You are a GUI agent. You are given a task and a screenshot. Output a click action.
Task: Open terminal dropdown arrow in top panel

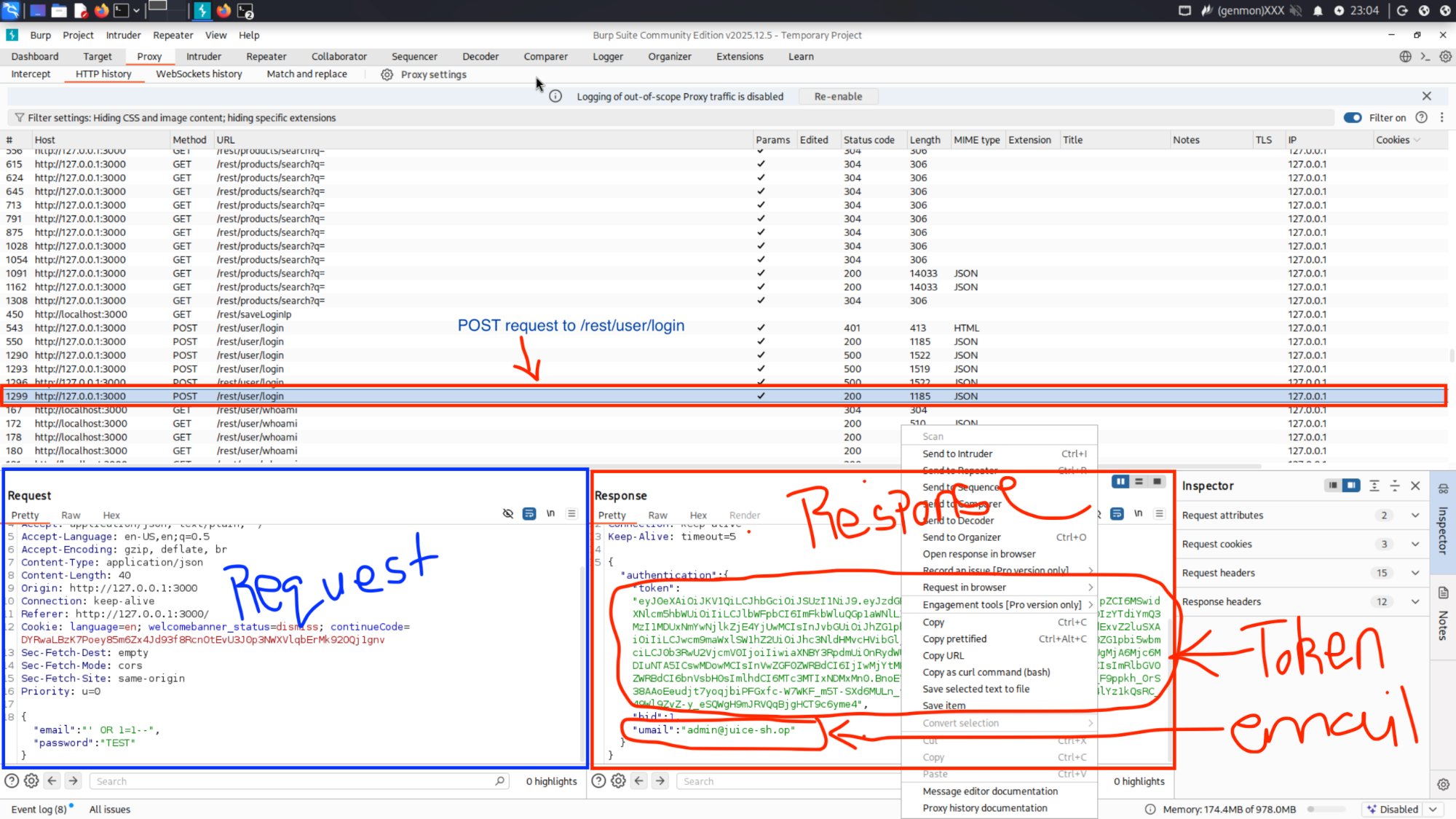pos(136,11)
